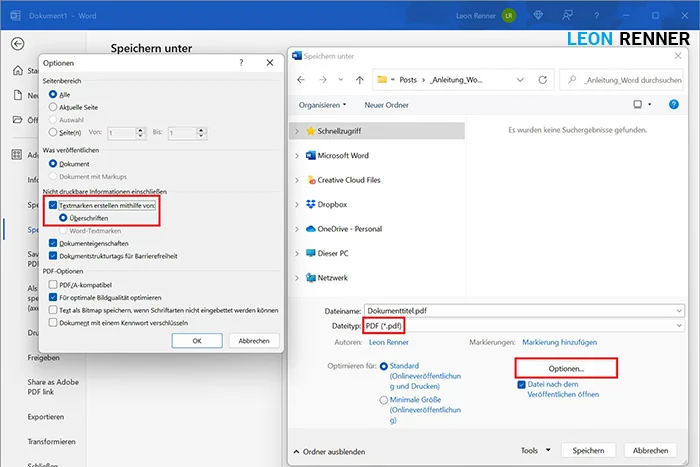The height and width of the screenshot is (467, 700).
Task: Select the Minimale Größe radio button
Action: (x=385, y=400)
